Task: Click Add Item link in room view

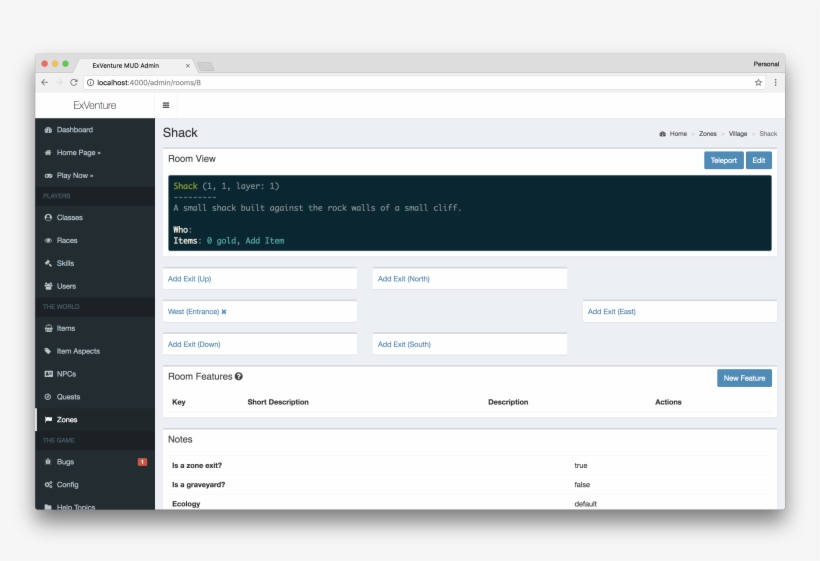Action: click(x=265, y=241)
